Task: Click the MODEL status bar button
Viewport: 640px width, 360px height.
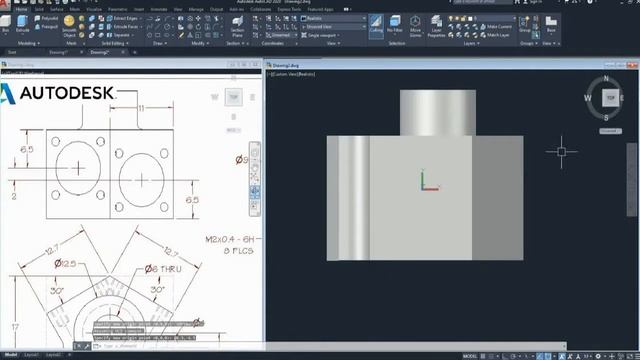Action: (x=470, y=356)
